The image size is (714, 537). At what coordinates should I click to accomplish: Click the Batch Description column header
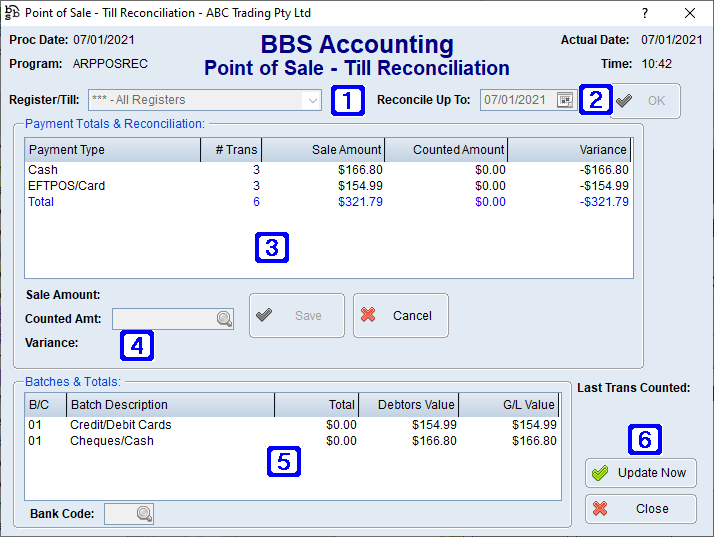(170, 405)
